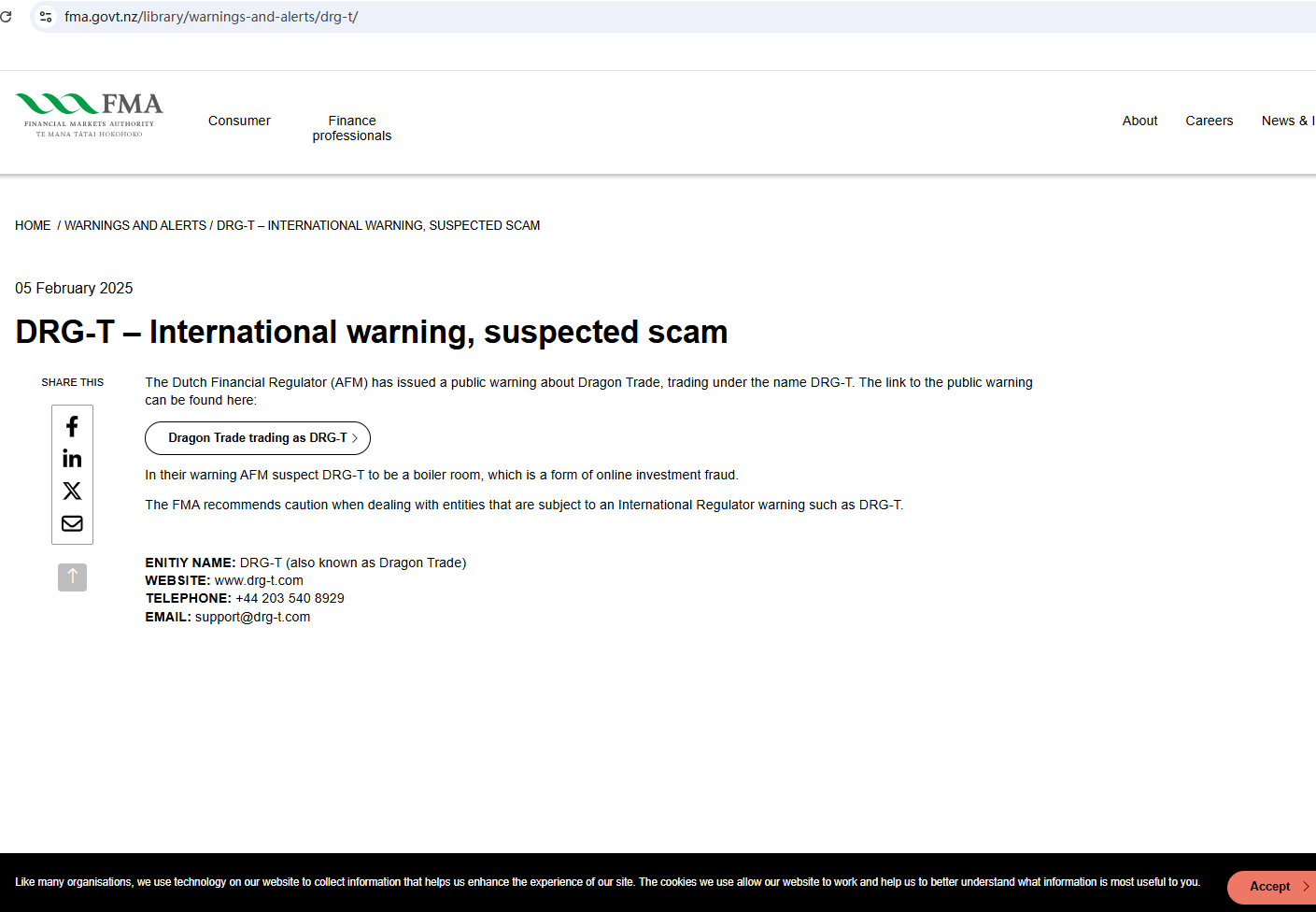Go to HOME breadcrumb link
Image resolution: width=1316 pixels, height=912 pixels.
[33, 225]
